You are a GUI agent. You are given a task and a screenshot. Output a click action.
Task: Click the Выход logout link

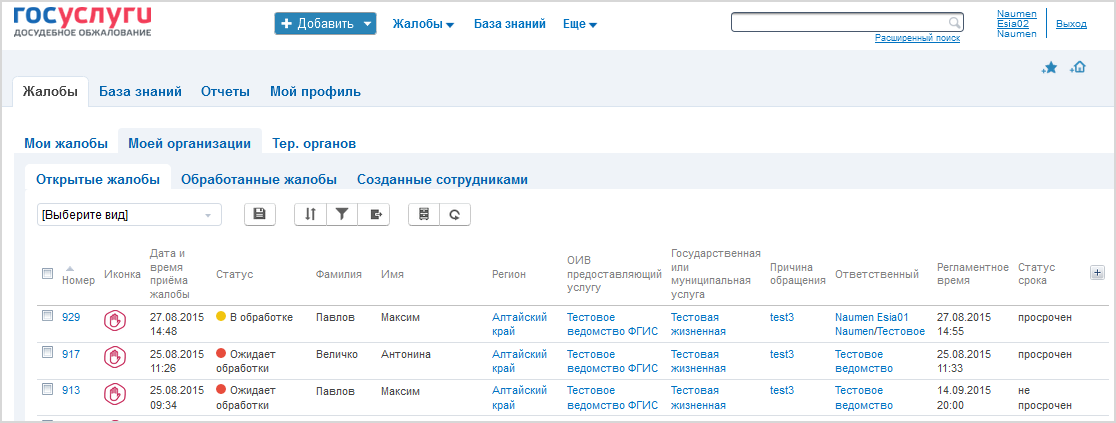pos(1071,24)
